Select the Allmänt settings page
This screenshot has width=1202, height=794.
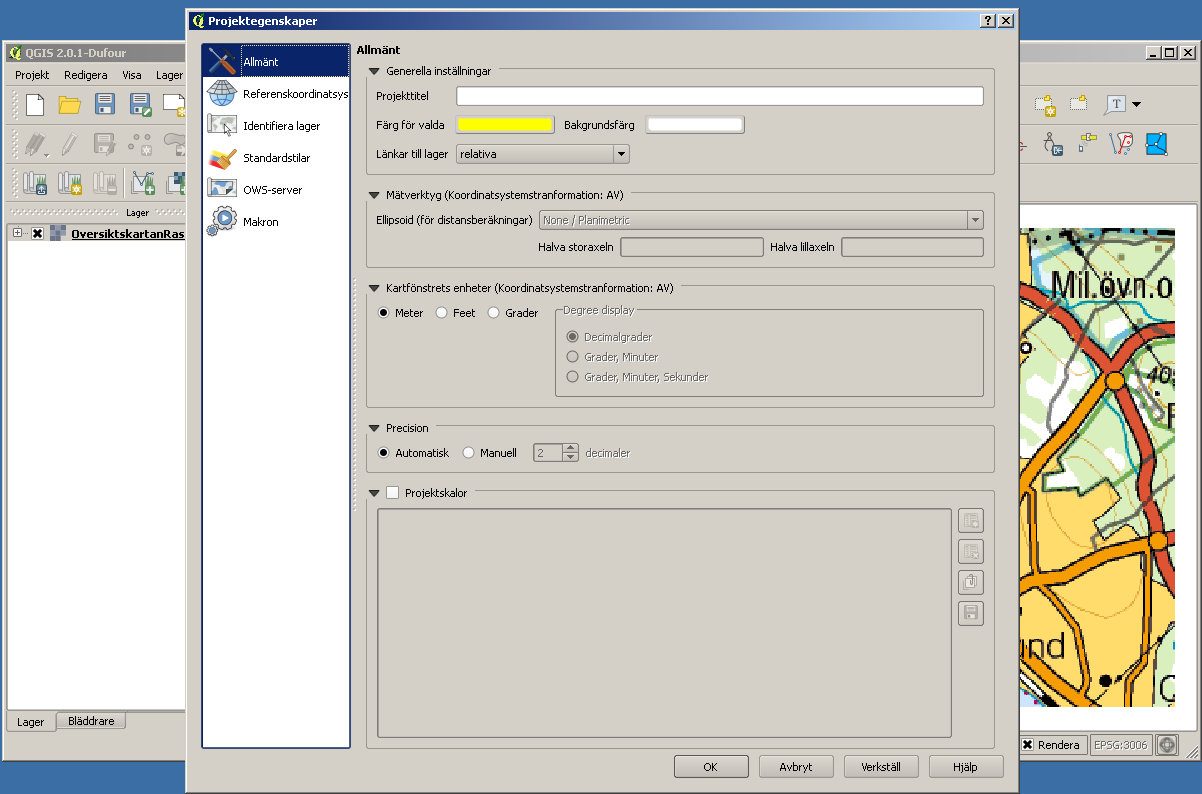tap(276, 62)
